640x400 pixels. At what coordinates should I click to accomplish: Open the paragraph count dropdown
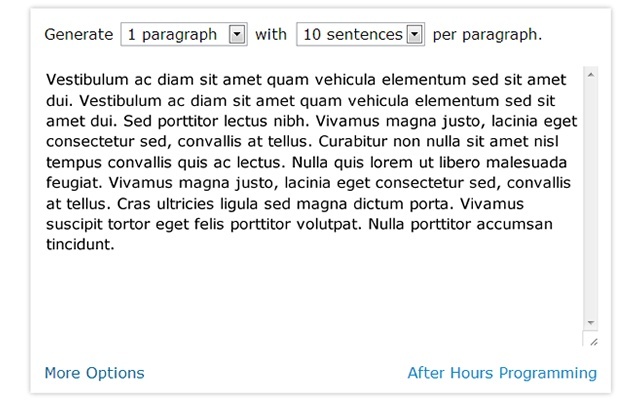pyautogui.click(x=184, y=34)
